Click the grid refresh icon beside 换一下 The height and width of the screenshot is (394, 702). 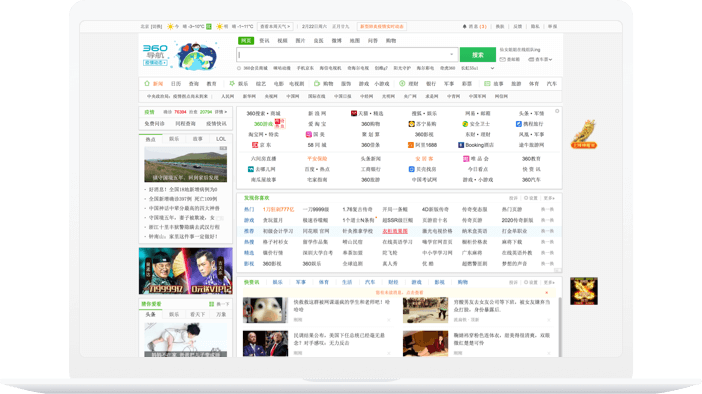click(211, 304)
